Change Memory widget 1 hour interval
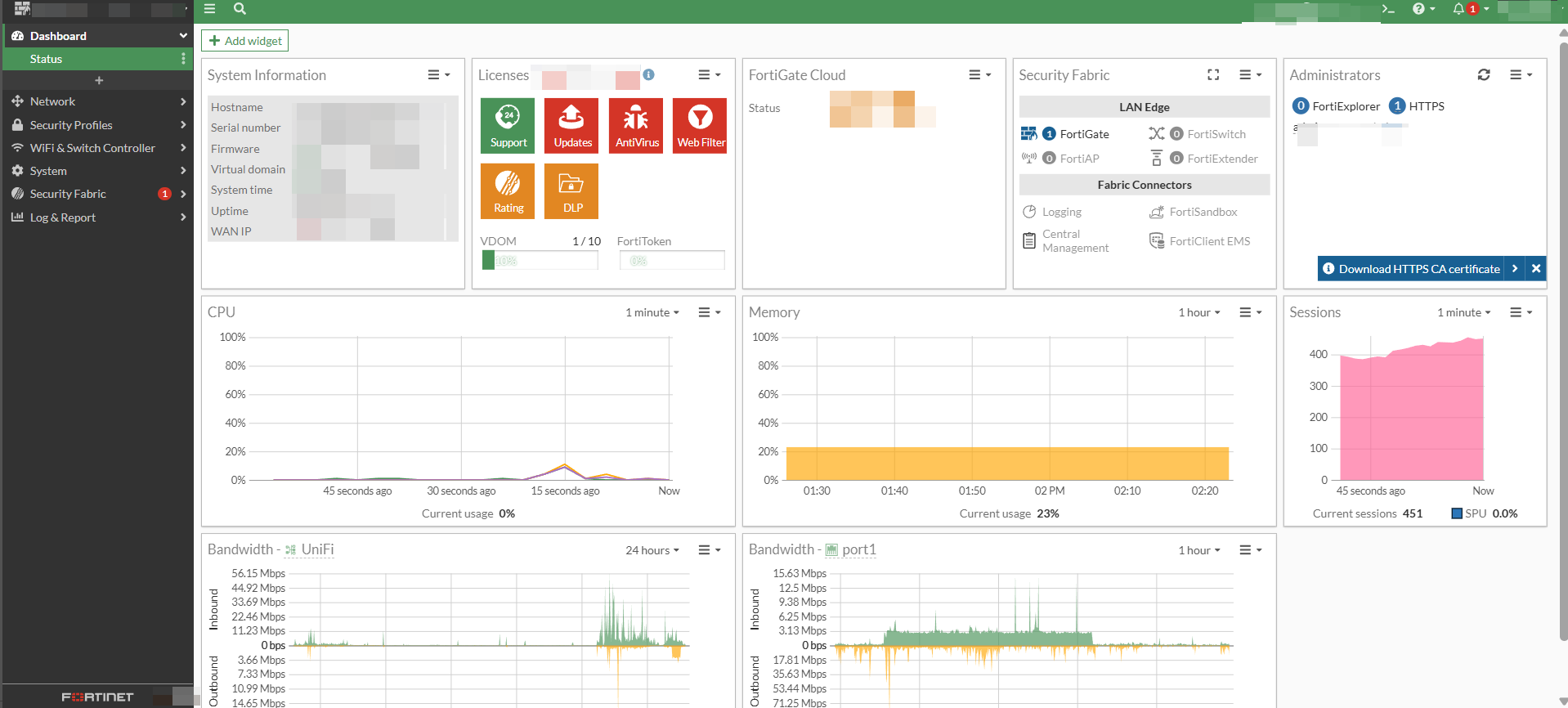The width and height of the screenshot is (1568, 708). click(x=1198, y=312)
